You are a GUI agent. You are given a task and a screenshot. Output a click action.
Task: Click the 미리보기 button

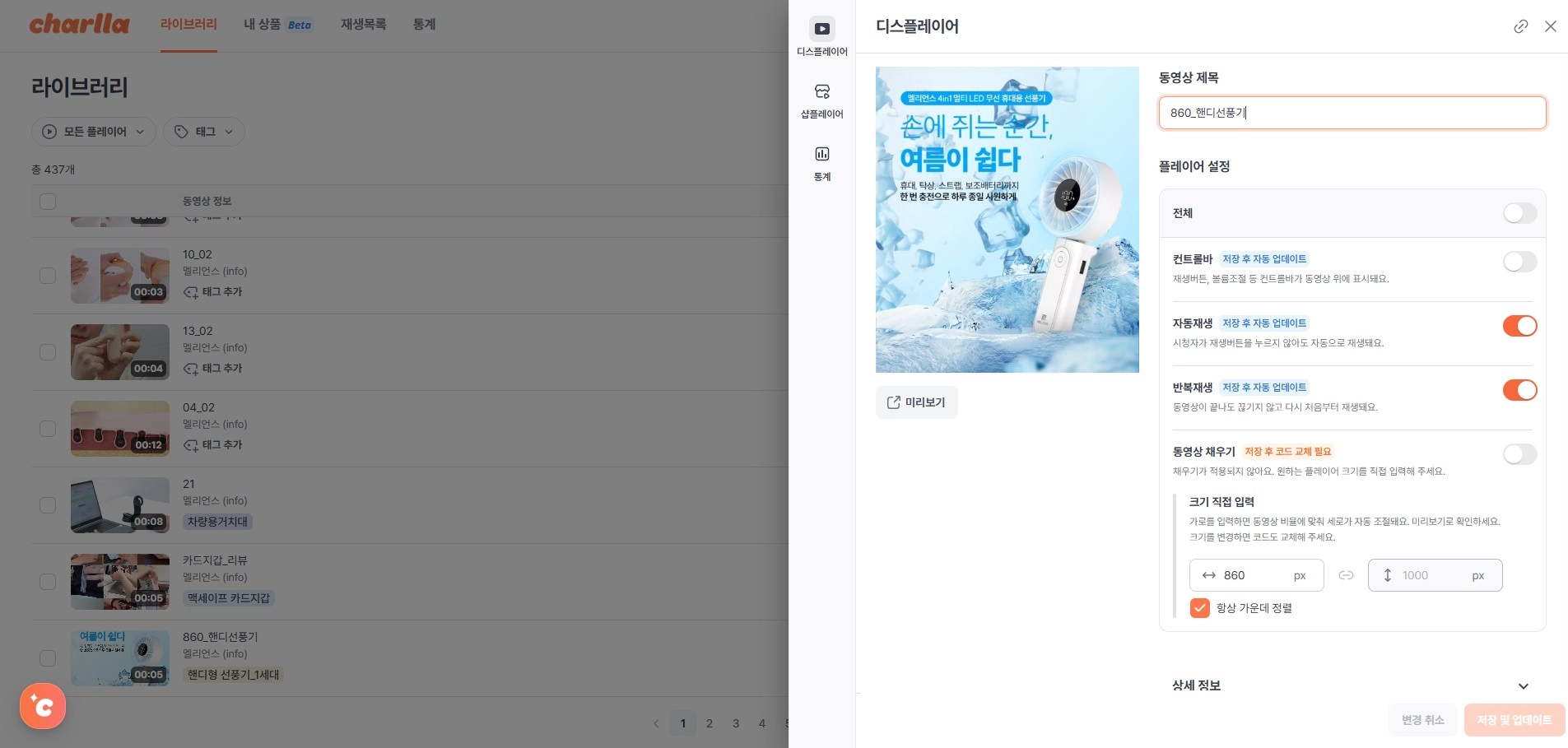(916, 402)
